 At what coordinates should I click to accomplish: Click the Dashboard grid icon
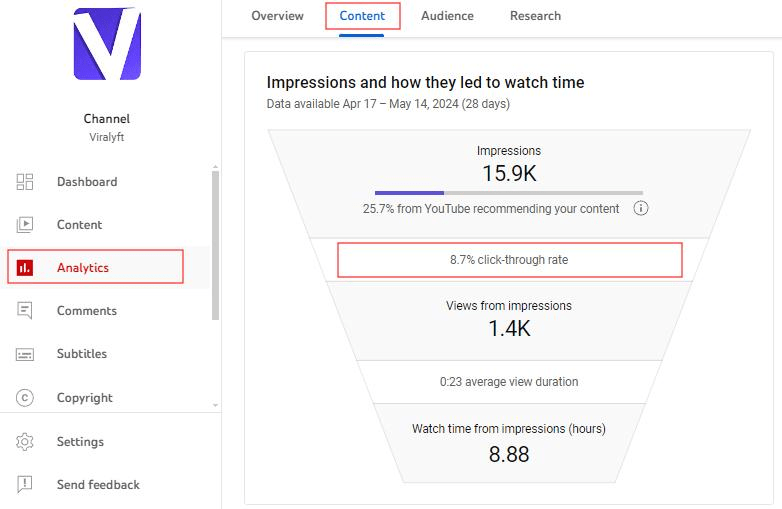click(x=25, y=182)
